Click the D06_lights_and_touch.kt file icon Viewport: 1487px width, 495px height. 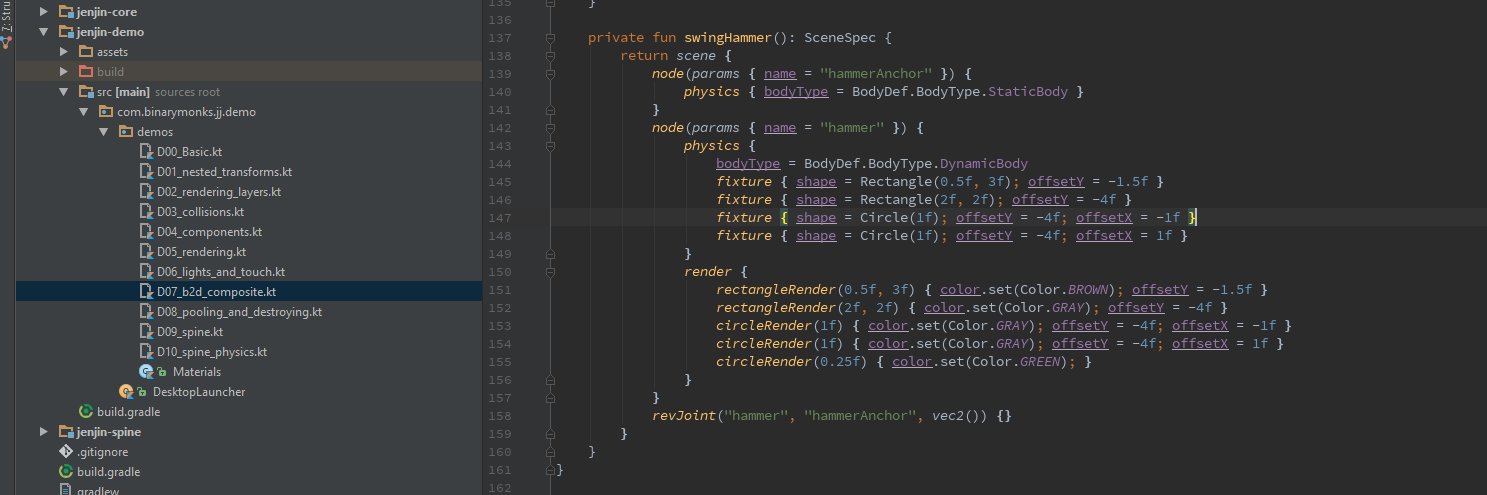[146, 272]
